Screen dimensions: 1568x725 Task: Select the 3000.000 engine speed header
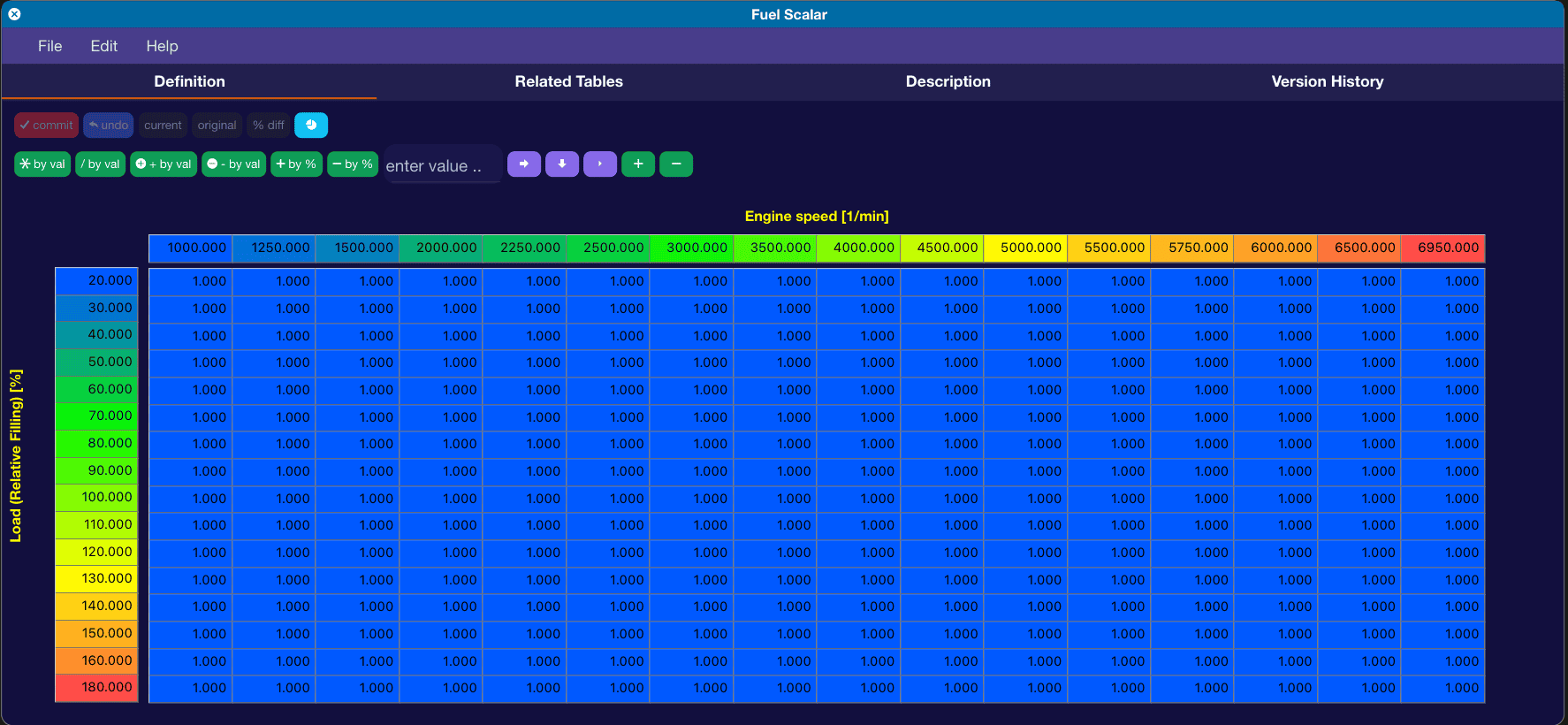click(x=691, y=248)
